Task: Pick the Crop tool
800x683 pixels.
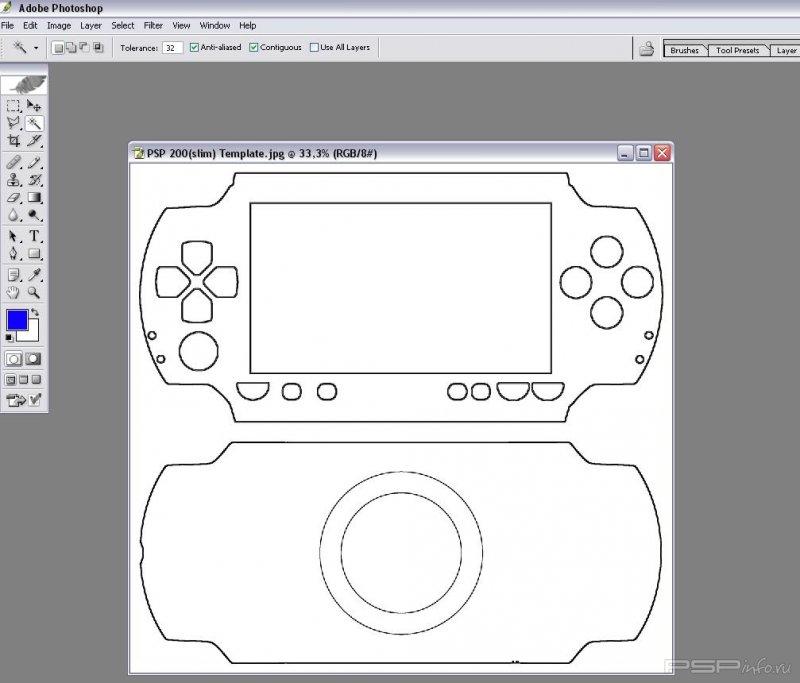Action: pyautogui.click(x=13, y=141)
